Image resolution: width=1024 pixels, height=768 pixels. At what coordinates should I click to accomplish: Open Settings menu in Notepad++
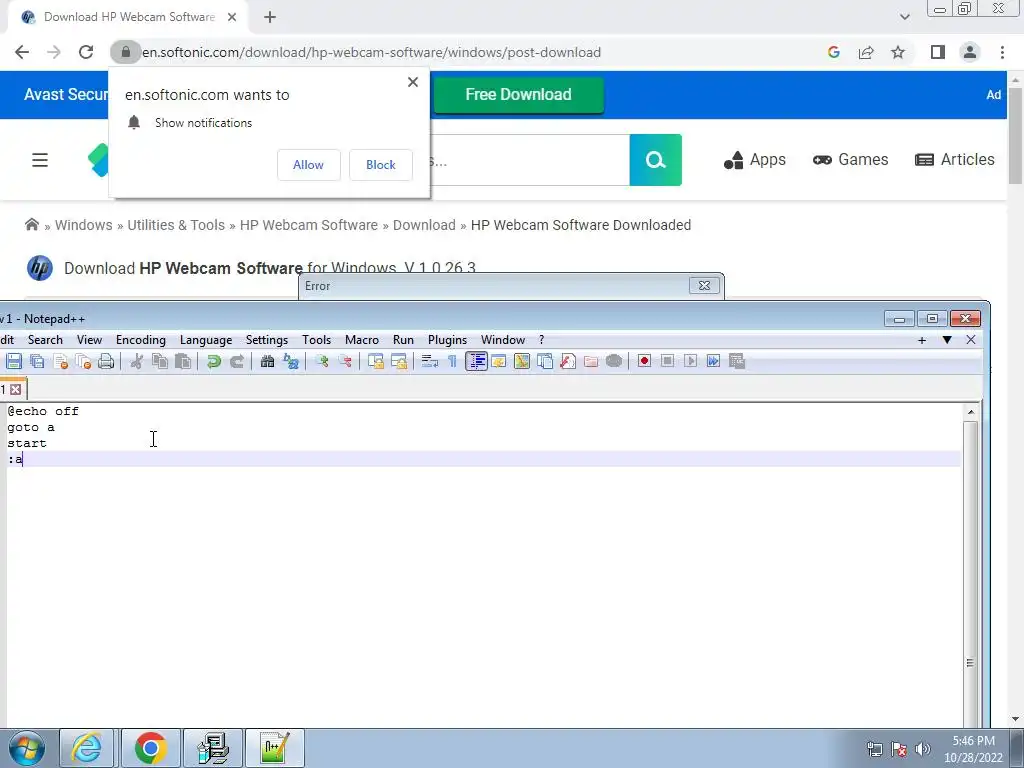click(x=266, y=340)
